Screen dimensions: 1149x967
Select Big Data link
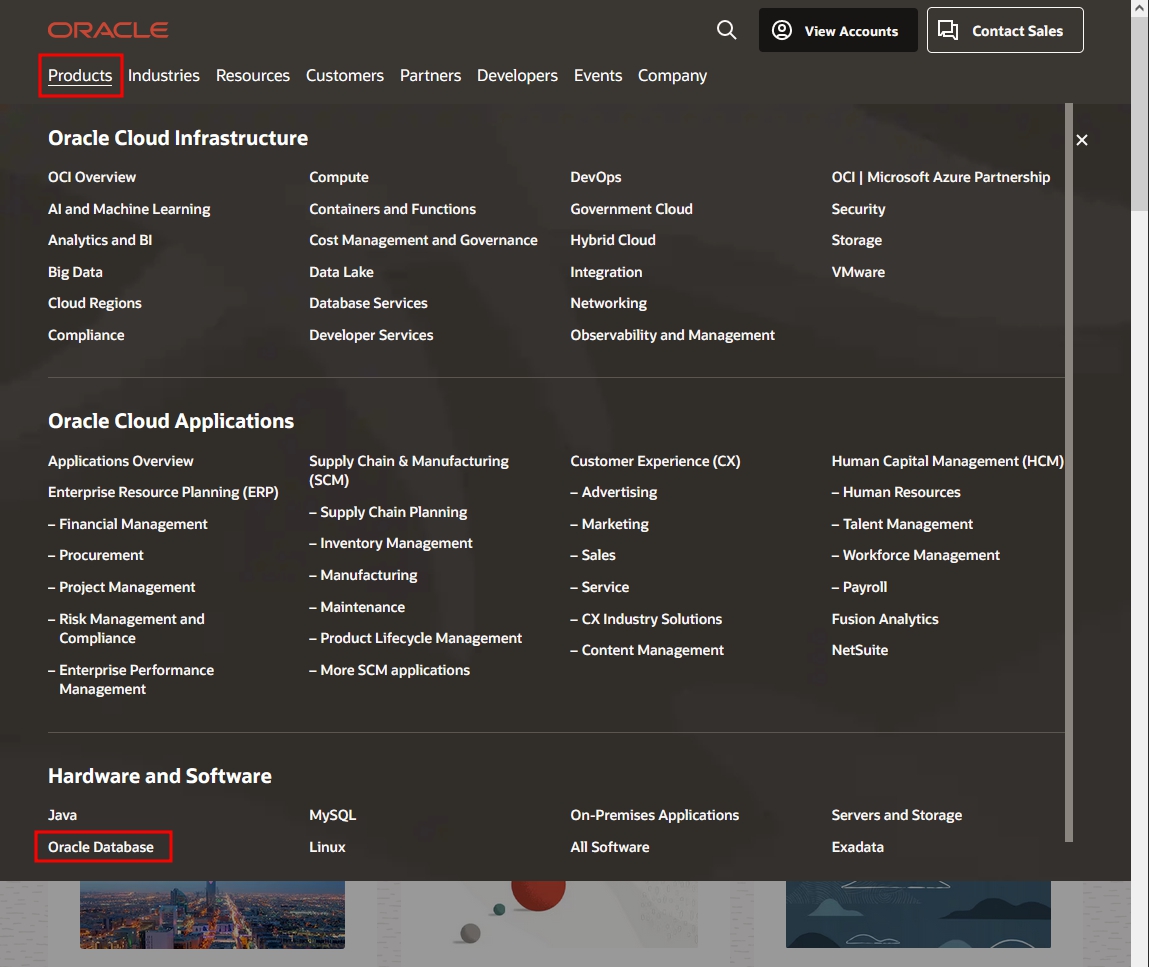click(75, 273)
